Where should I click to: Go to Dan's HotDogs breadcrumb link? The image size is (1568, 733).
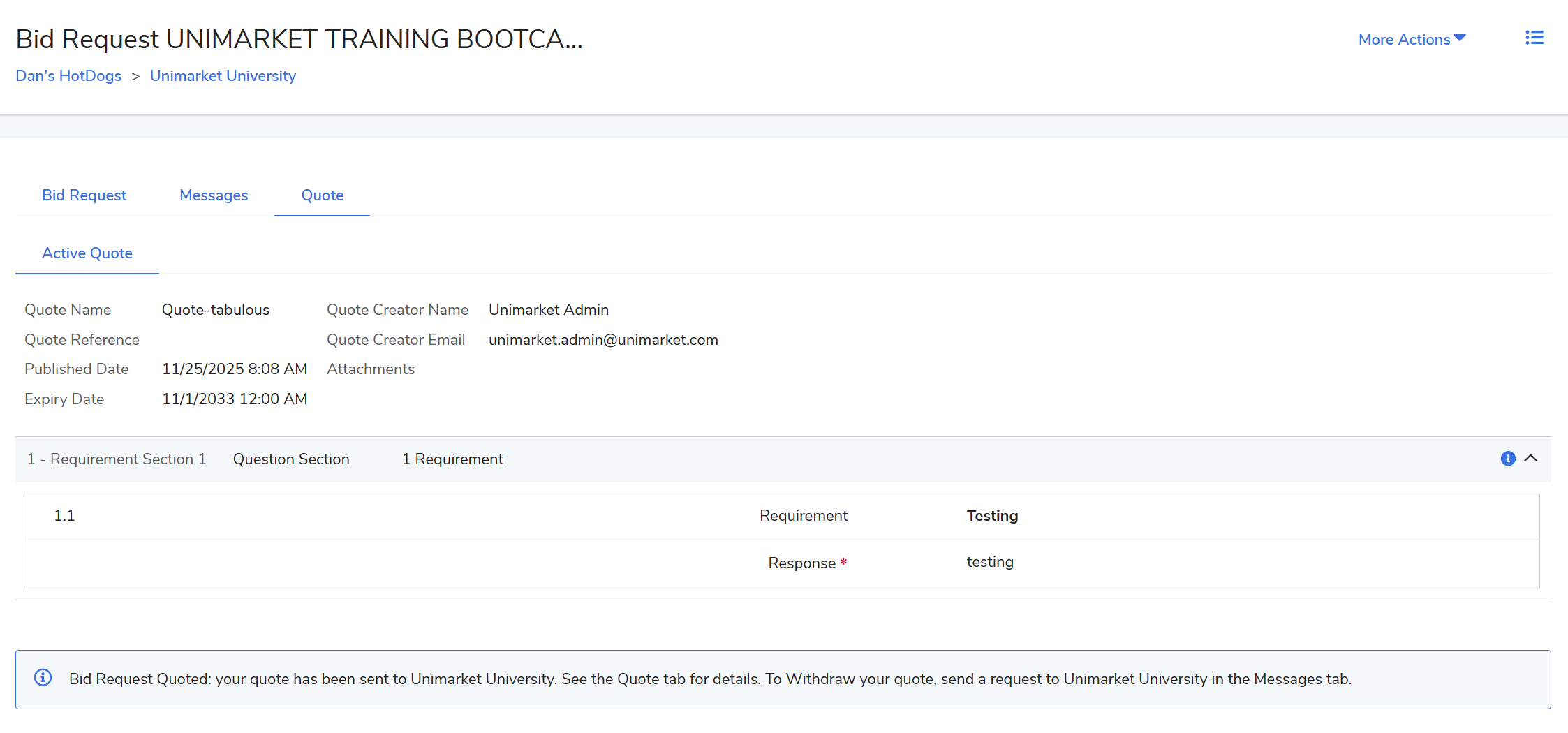tap(68, 76)
